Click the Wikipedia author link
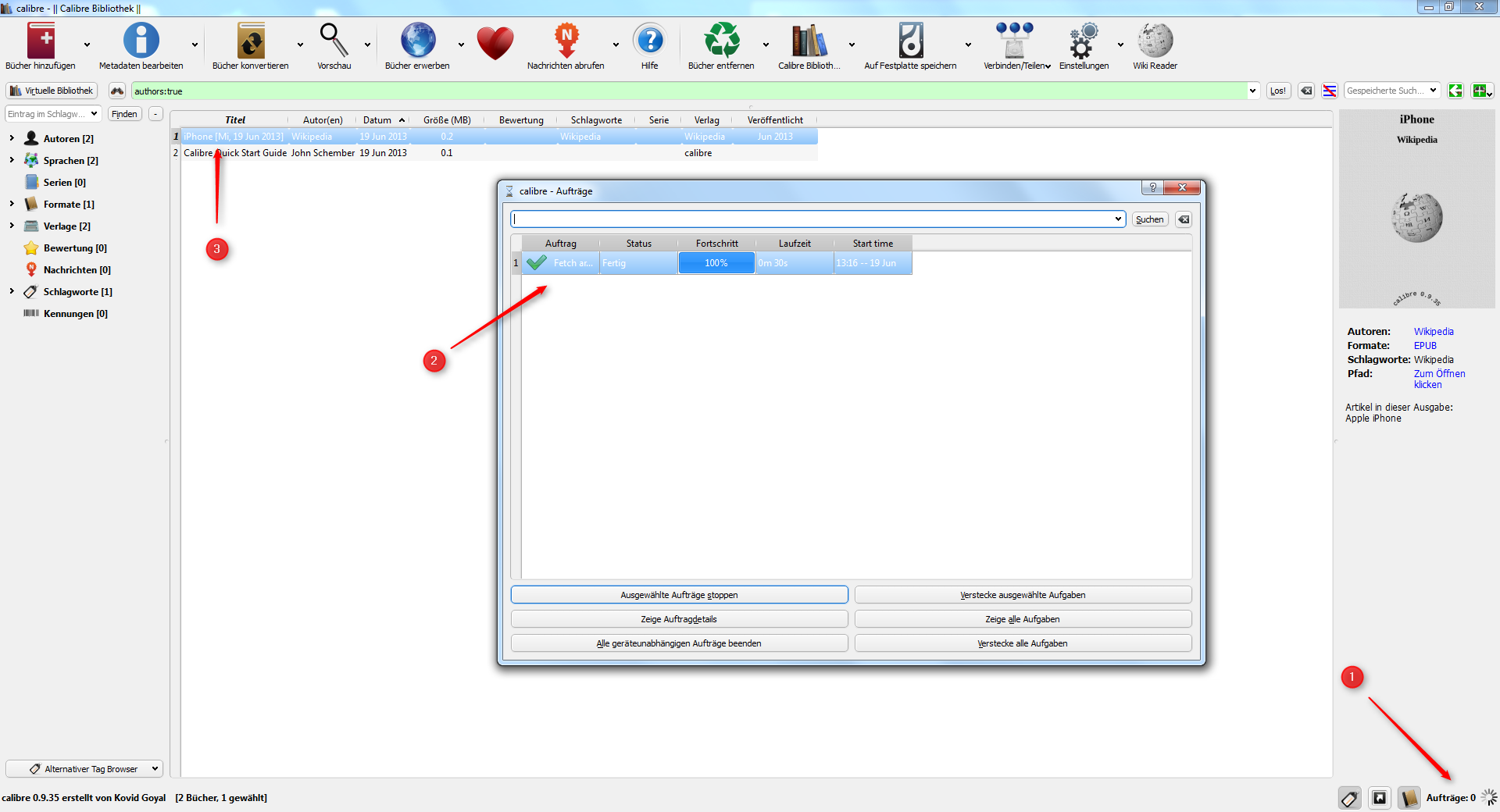This screenshot has height=812, width=1500. point(1433,332)
